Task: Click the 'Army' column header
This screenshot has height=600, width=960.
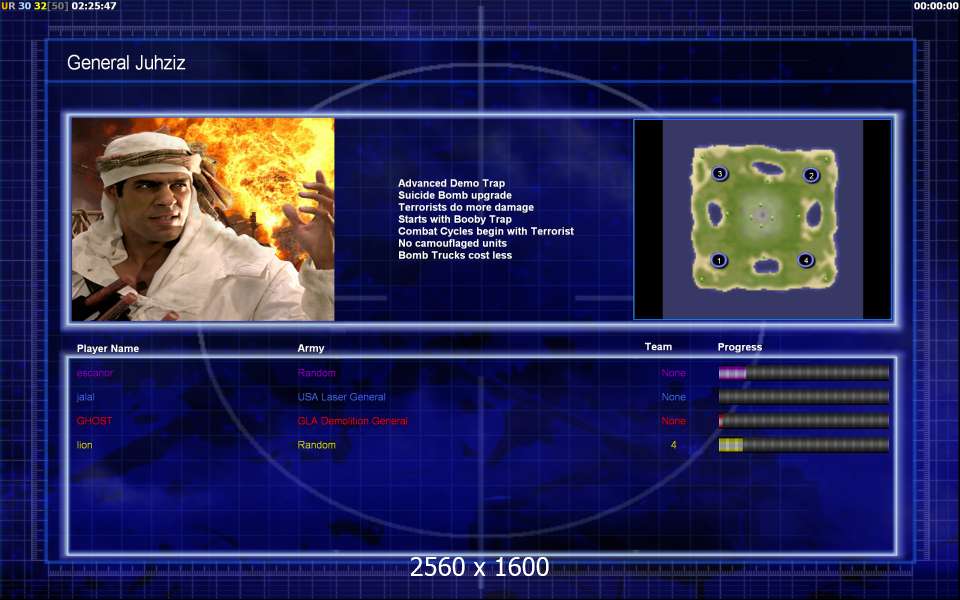Action: pos(311,348)
